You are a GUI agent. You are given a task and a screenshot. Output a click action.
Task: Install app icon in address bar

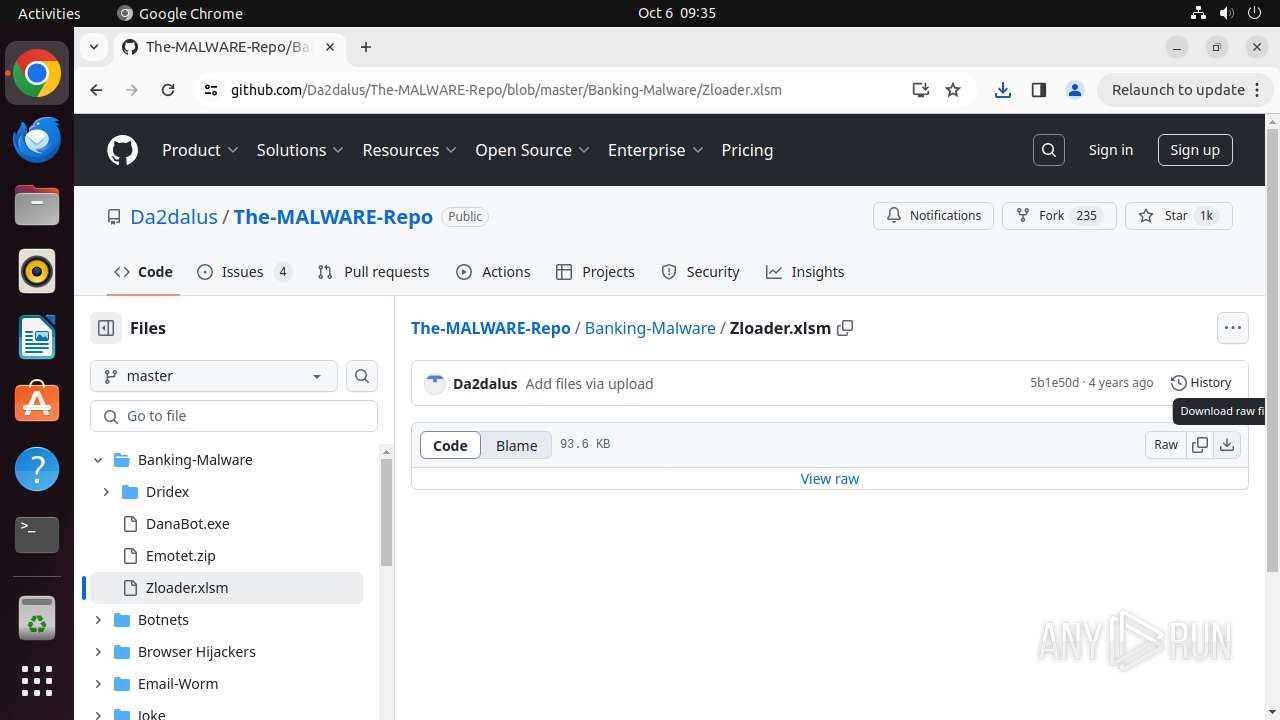click(921, 90)
